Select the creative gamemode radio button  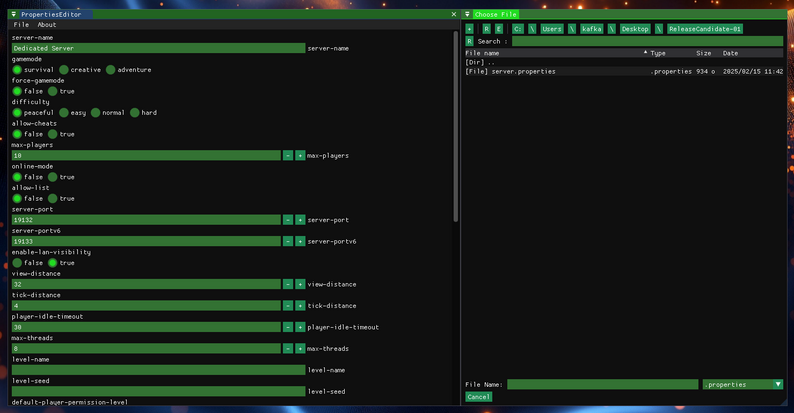[x=64, y=70]
